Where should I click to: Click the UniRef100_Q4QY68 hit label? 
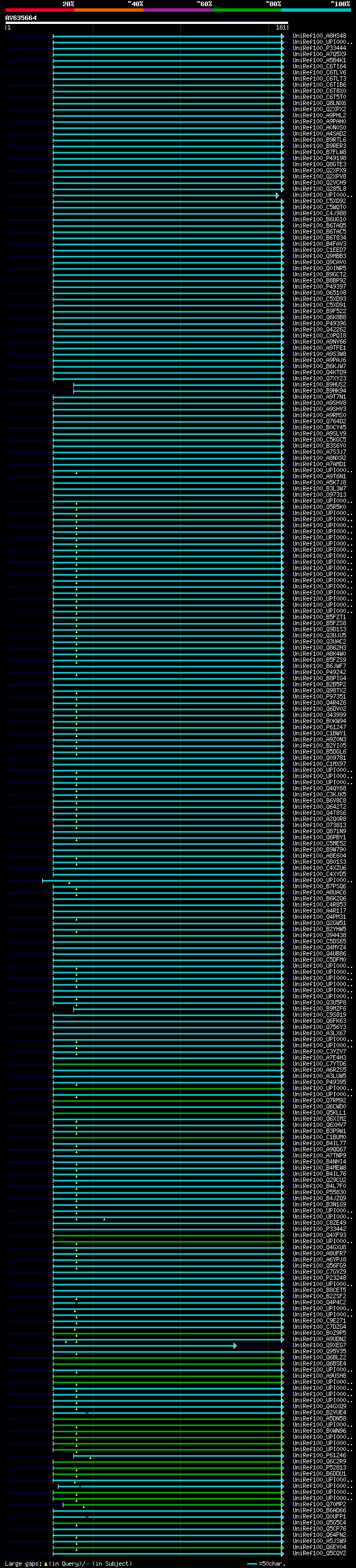(319, 788)
